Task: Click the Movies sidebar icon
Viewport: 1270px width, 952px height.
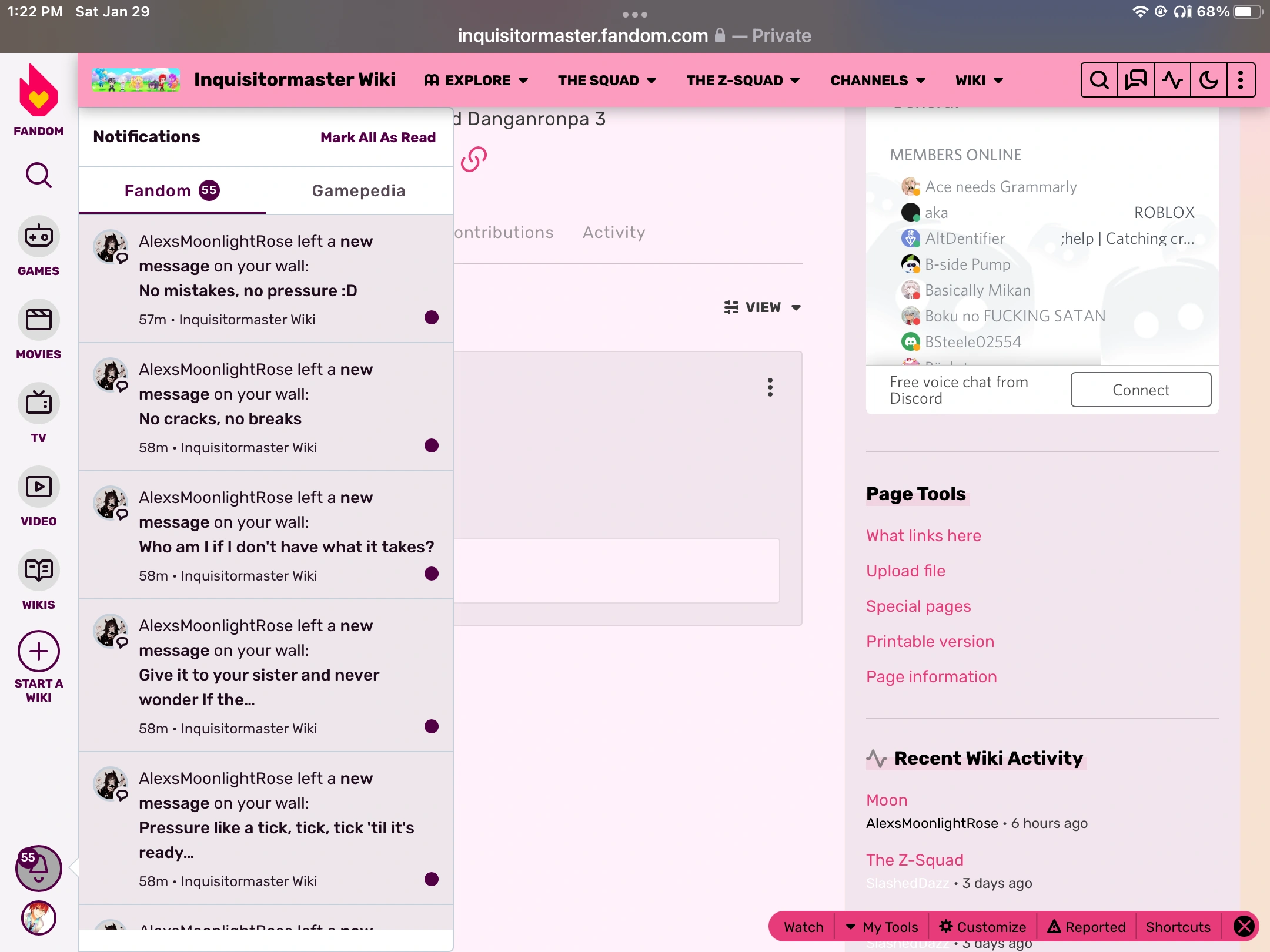Action: click(x=38, y=321)
